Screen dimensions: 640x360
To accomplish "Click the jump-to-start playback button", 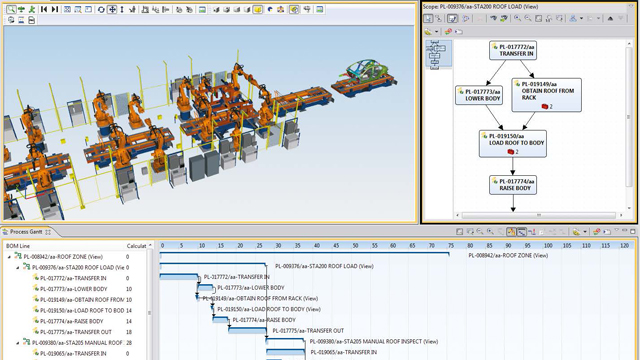I will coord(44,9).
